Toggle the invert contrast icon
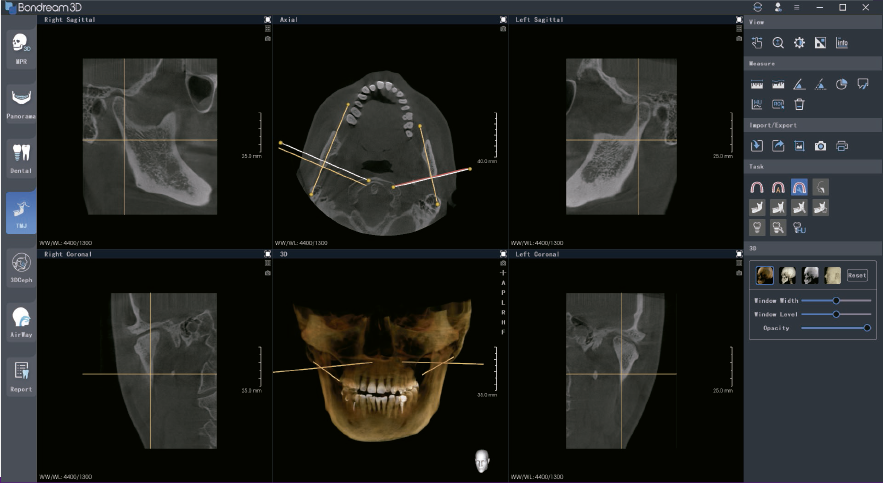The width and height of the screenshot is (883, 483). tap(820, 42)
